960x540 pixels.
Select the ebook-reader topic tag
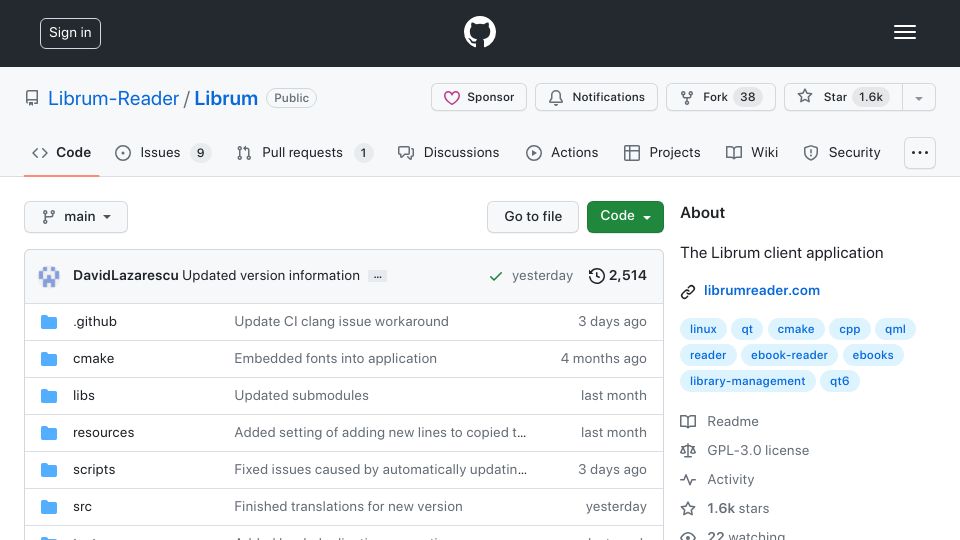[x=789, y=355]
